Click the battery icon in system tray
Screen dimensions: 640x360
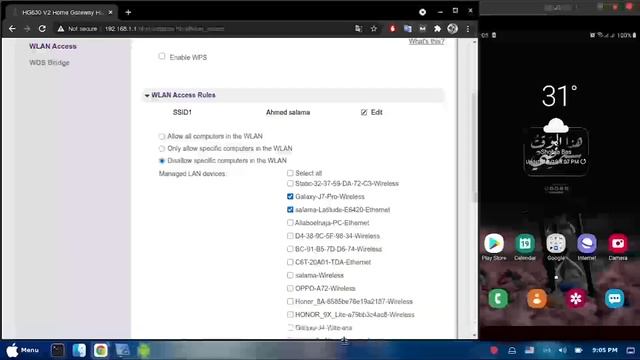[x=578, y=350]
